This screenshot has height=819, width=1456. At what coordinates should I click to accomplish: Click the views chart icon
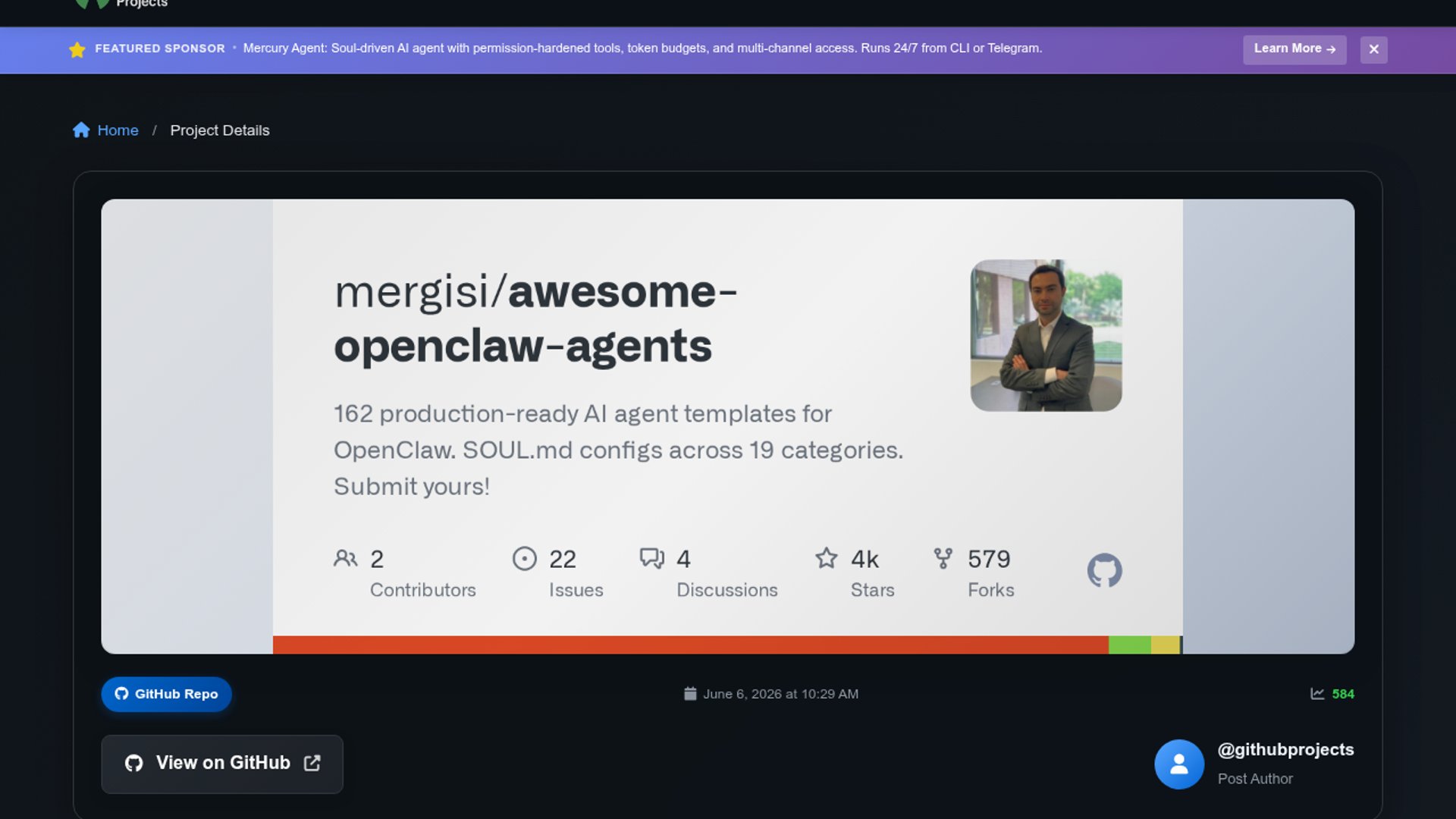(1317, 694)
